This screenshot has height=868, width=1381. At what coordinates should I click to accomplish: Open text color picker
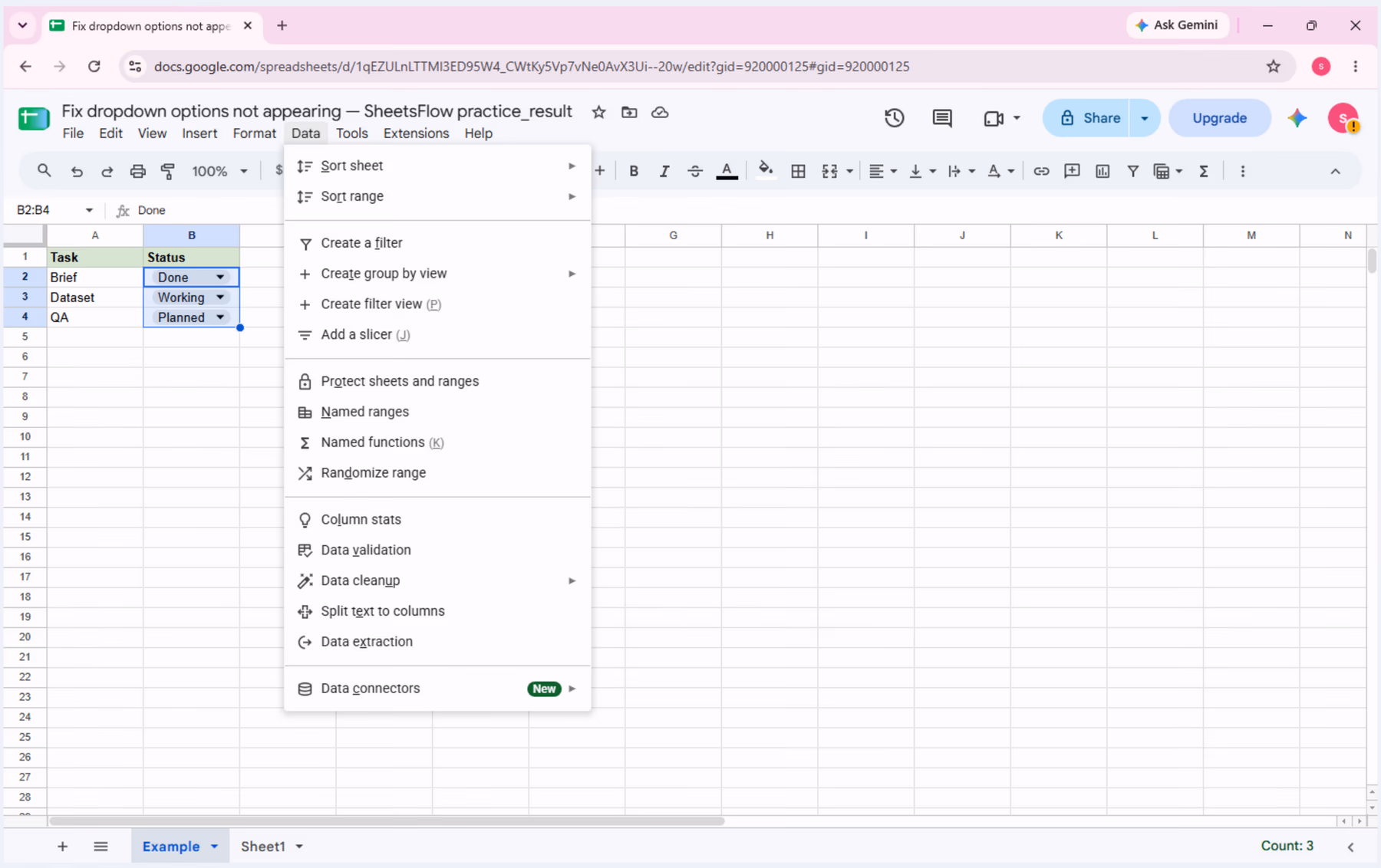coord(727,171)
